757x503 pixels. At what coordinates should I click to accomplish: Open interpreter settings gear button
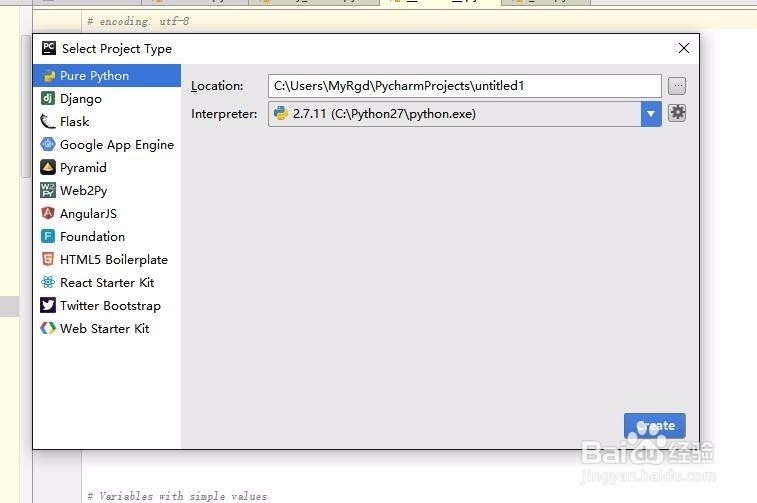coord(677,113)
